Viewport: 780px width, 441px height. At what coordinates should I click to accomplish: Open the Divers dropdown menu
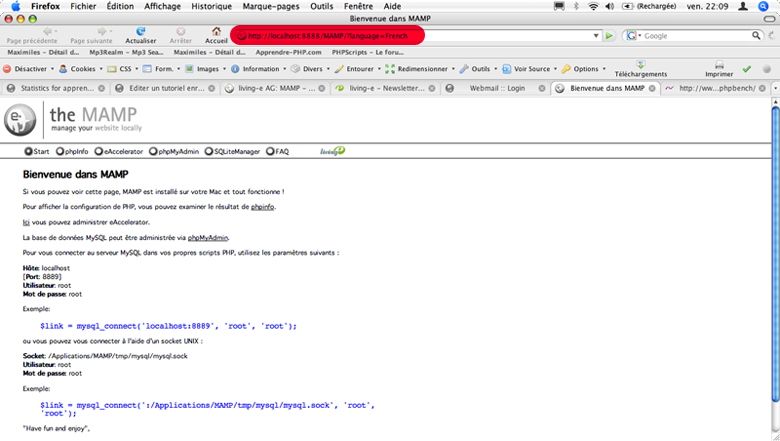(310, 69)
